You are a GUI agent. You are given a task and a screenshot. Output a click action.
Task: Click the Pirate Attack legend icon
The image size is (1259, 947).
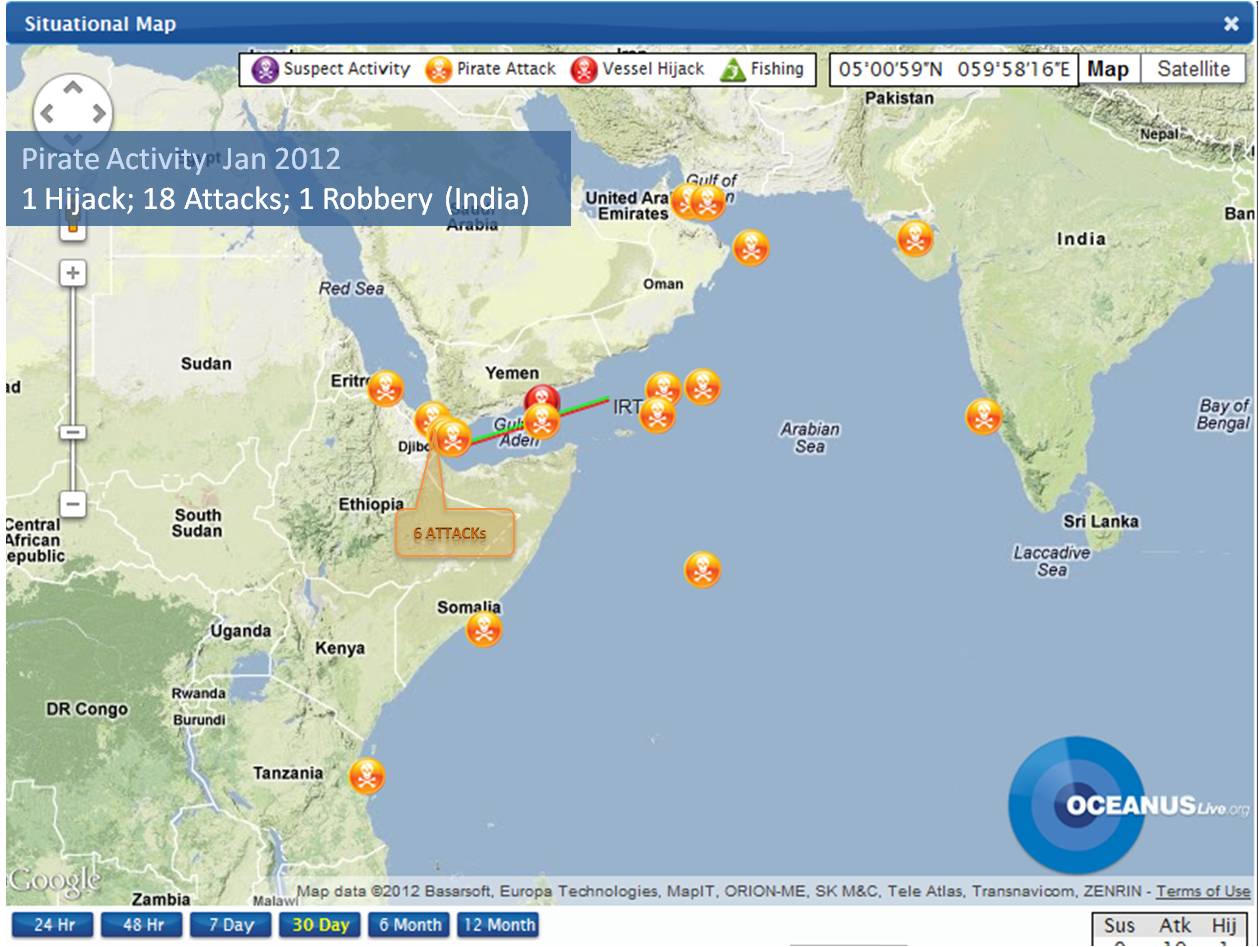[x=439, y=70]
